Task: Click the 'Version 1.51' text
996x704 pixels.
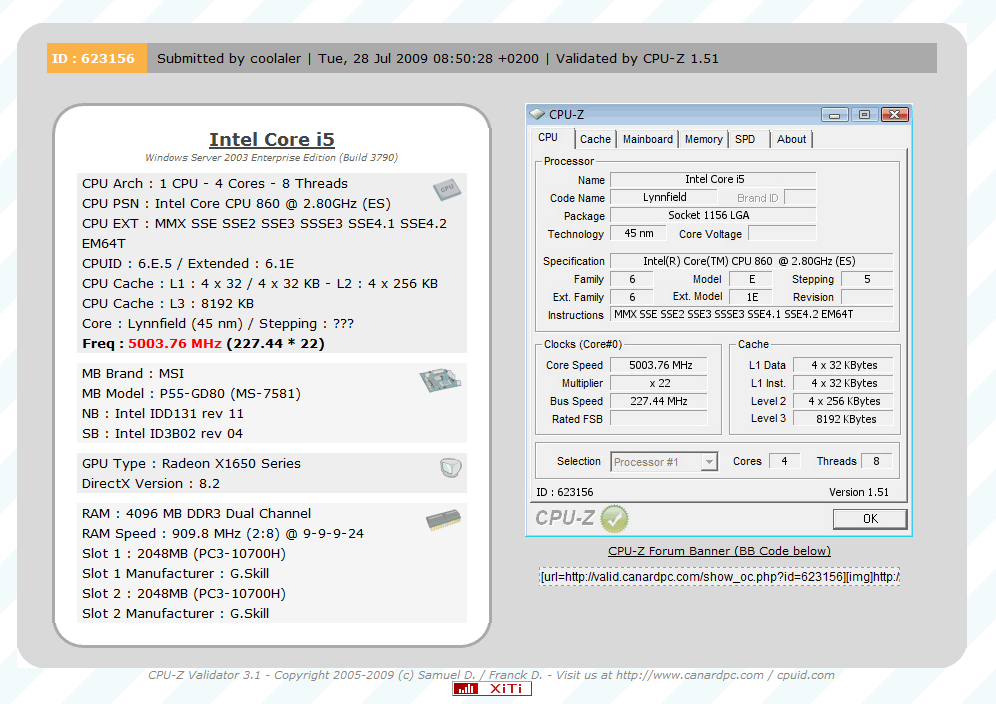Action: [x=859, y=492]
